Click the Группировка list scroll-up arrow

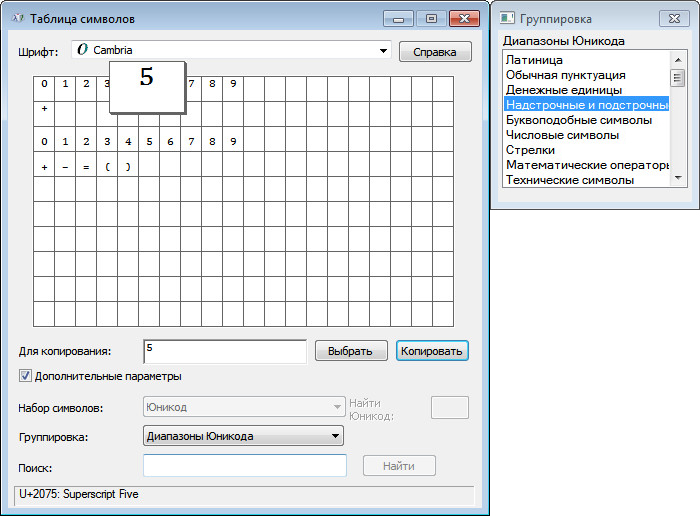tap(678, 60)
